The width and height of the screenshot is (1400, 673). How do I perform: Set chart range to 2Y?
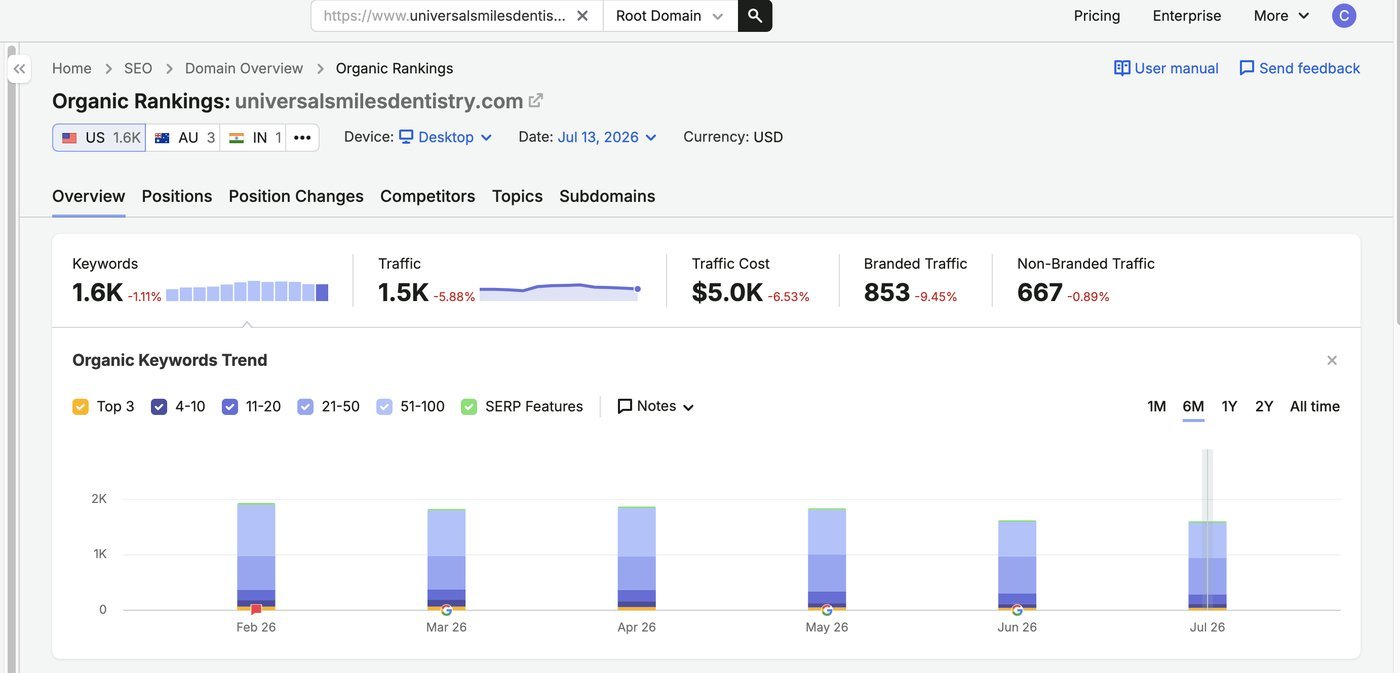click(x=1264, y=406)
